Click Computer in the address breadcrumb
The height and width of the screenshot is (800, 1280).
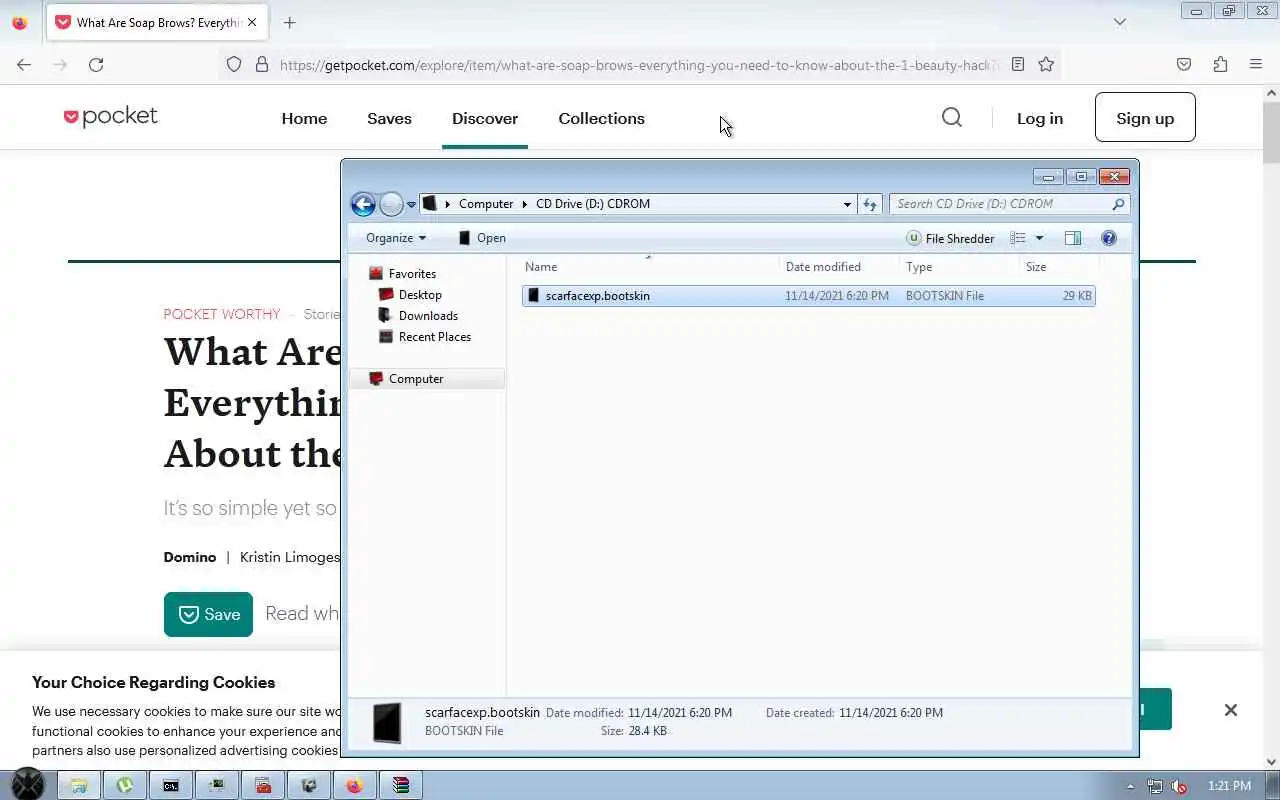[486, 204]
